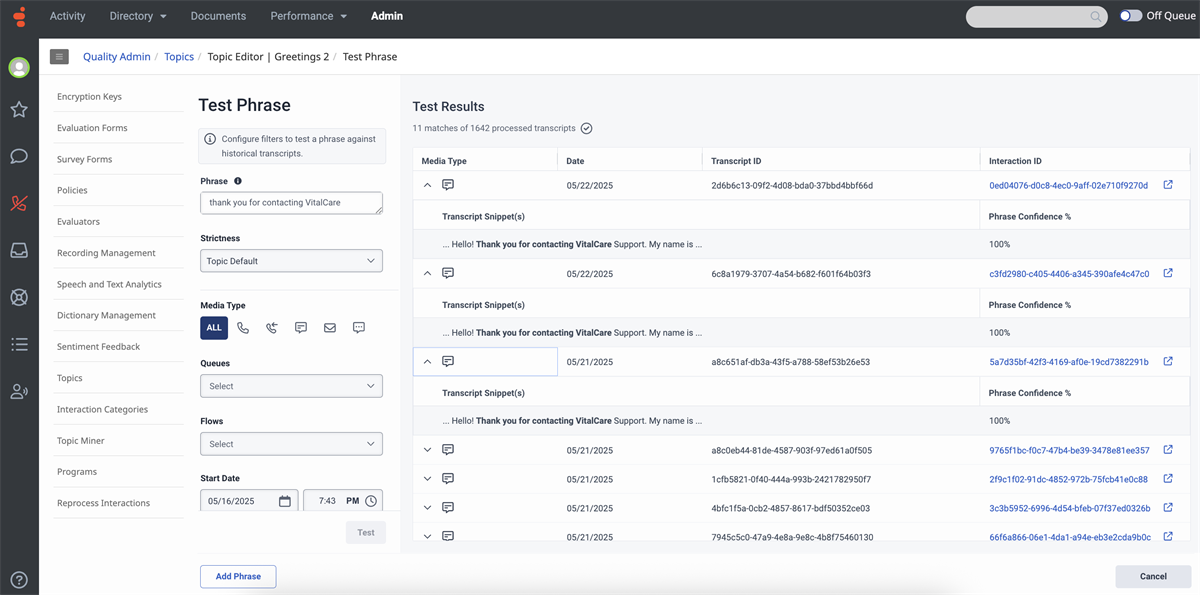This screenshot has height=595, width=1200.
Task: Go to Topic Miner in the side list
Action: click(81, 440)
